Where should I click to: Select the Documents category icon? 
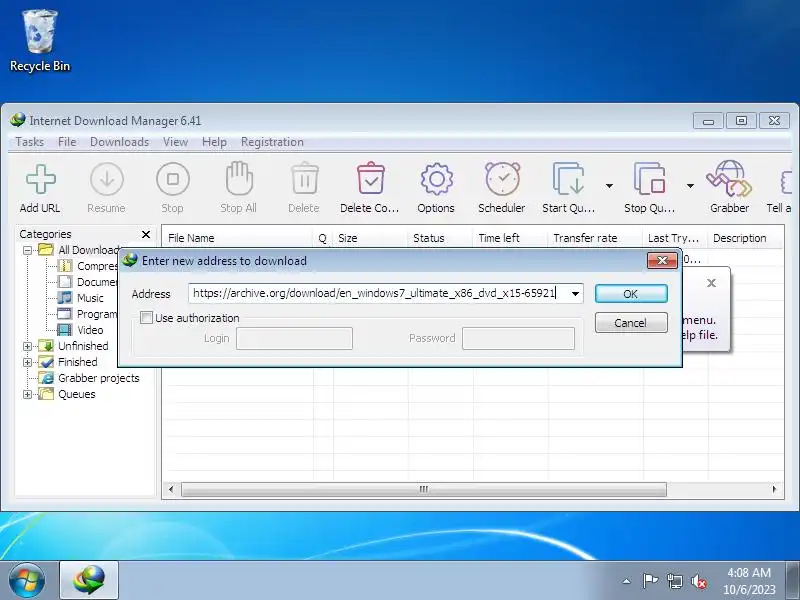tap(65, 281)
